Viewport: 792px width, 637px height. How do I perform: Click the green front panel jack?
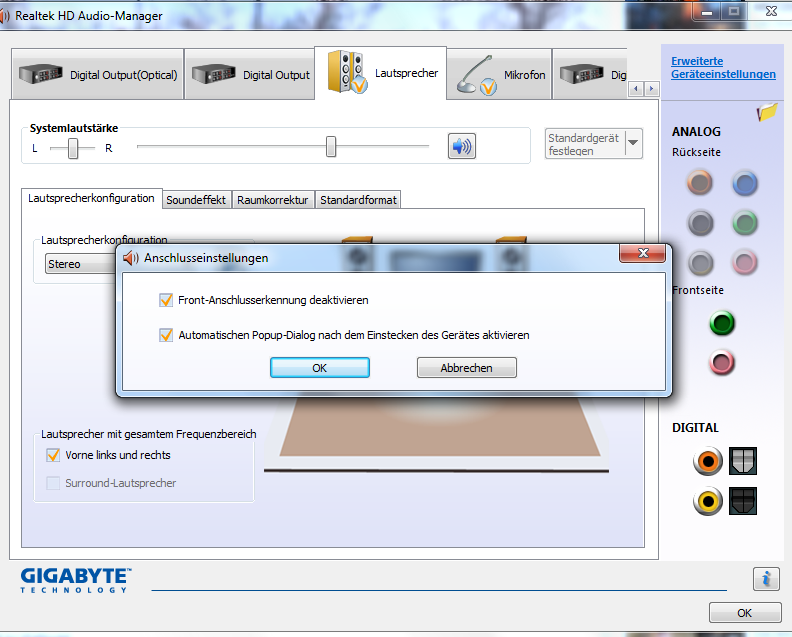coord(722,323)
